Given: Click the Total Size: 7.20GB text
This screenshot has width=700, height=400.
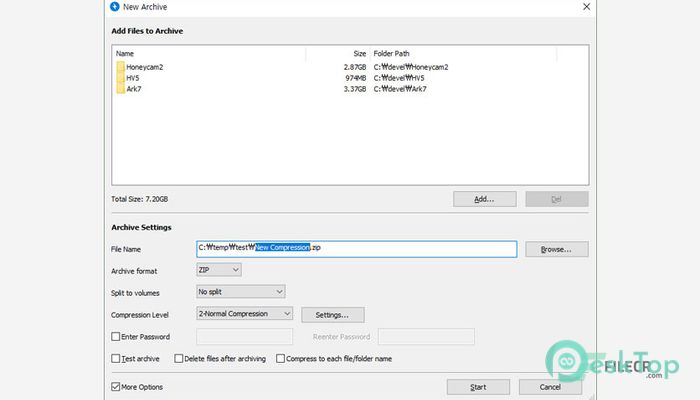Looking at the screenshot, I should click(139, 199).
